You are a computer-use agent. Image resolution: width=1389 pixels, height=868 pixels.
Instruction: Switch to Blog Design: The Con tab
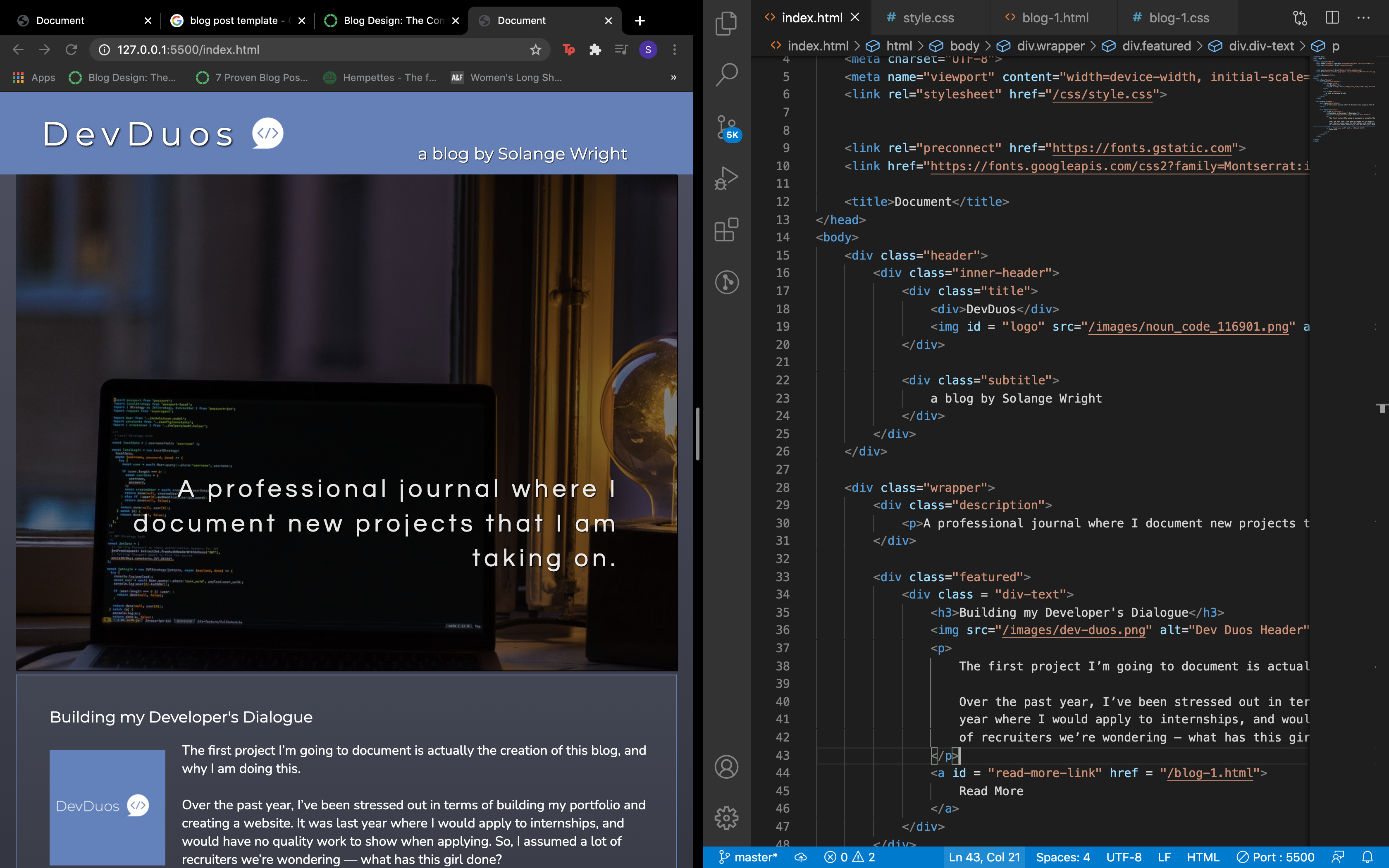coord(391,21)
